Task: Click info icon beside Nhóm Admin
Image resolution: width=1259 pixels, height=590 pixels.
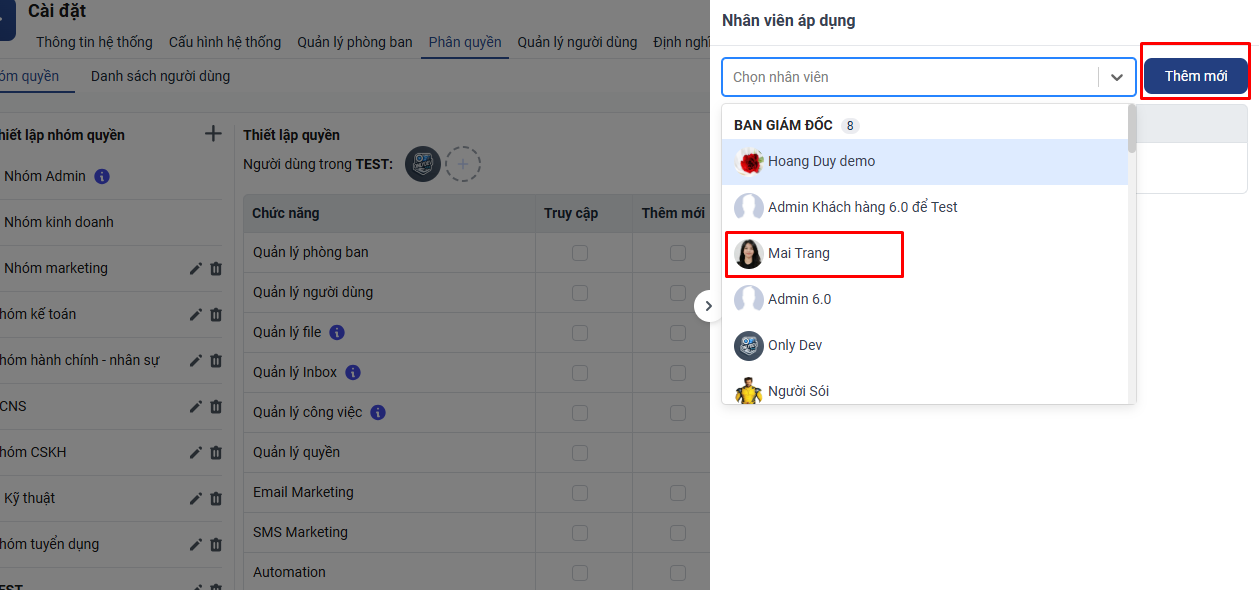Action: tap(102, 176)
